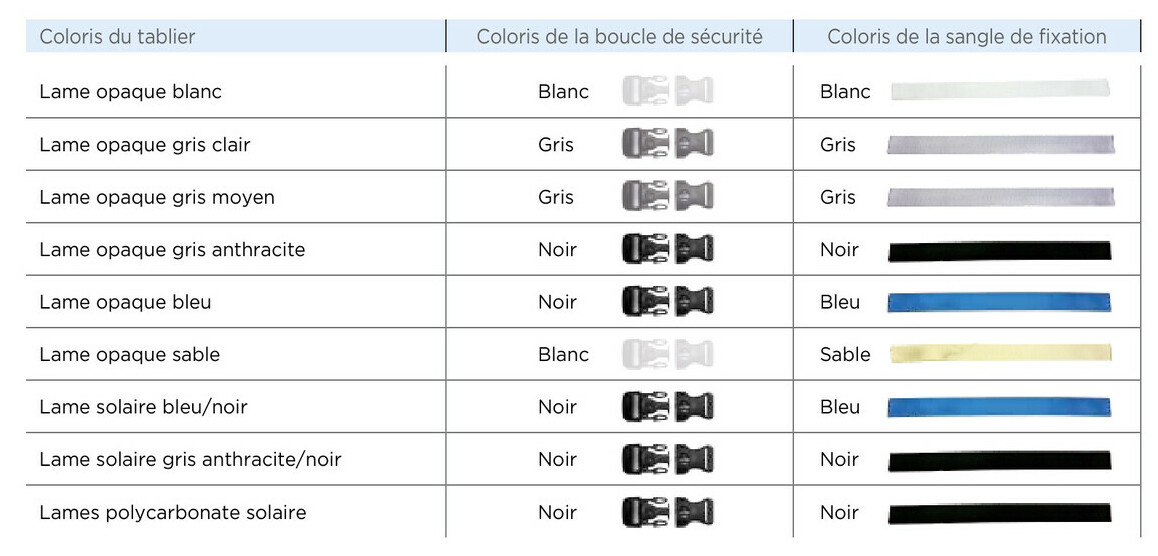
Task: Click the sand strap swatch for Lame opaque sable
Action: pos(1000,354)
